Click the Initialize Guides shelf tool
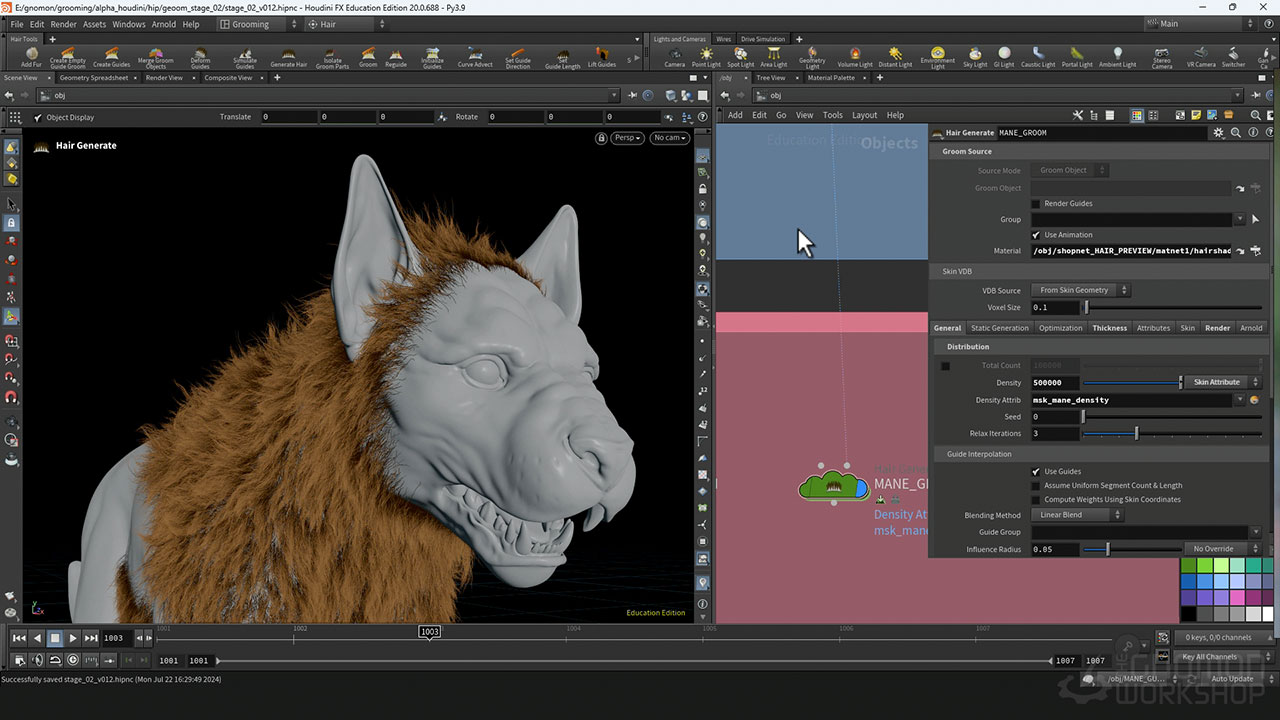 [432, 57]
